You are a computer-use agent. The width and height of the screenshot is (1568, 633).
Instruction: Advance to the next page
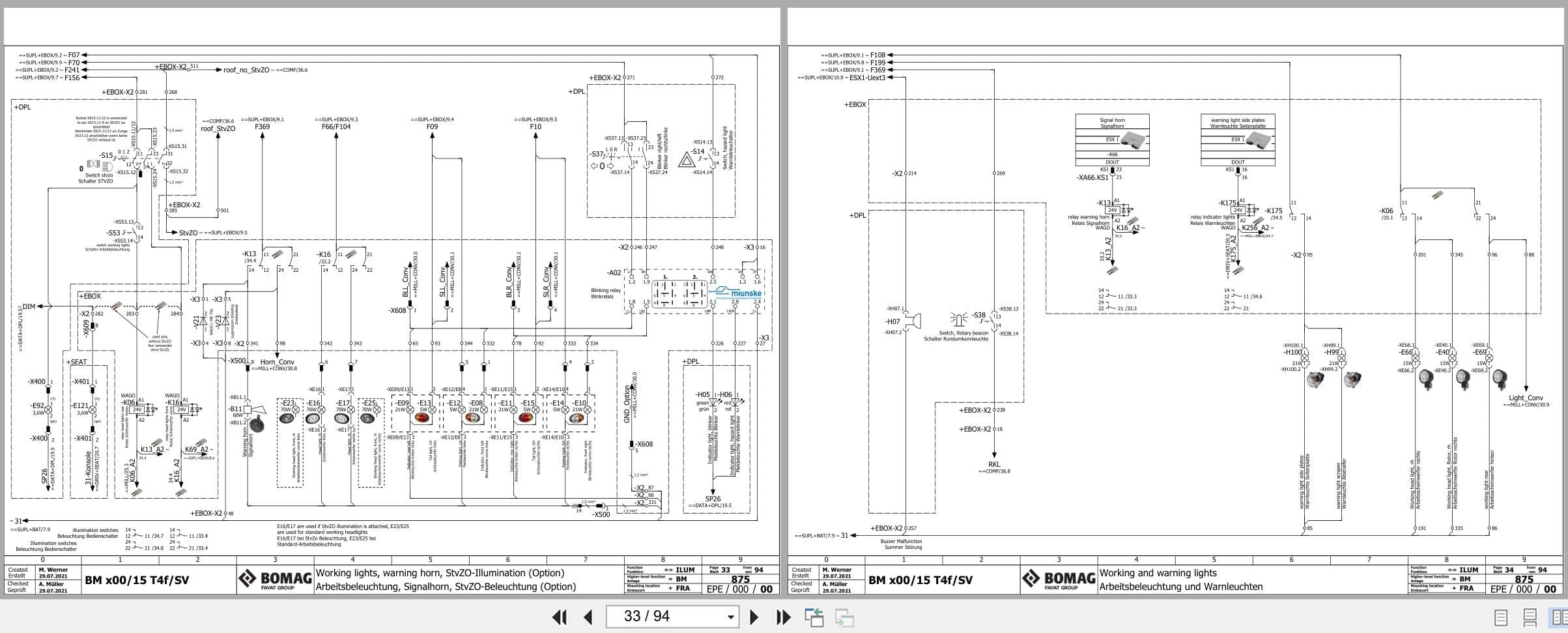point(754,616)
